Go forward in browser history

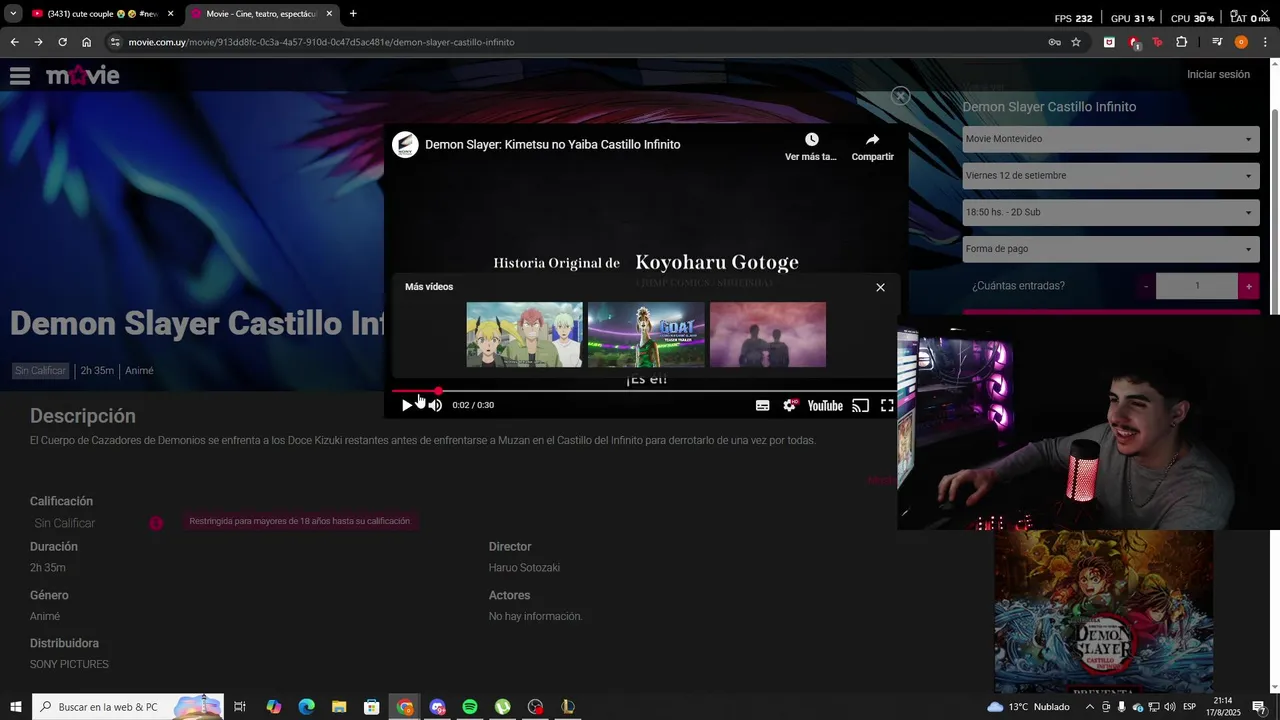pyautogui.click(x=38, y=42)
